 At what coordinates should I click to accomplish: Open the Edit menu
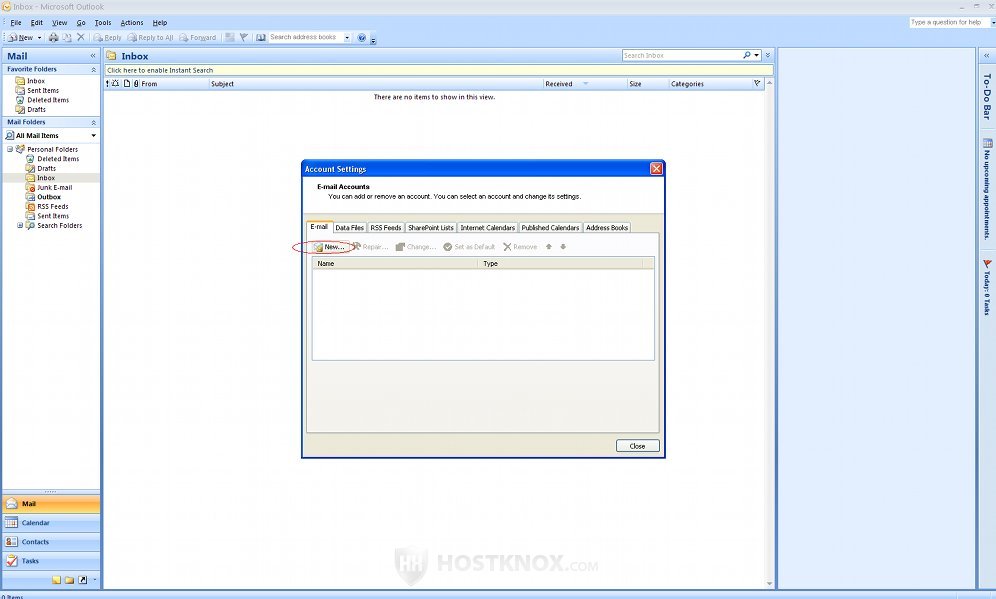37,23
